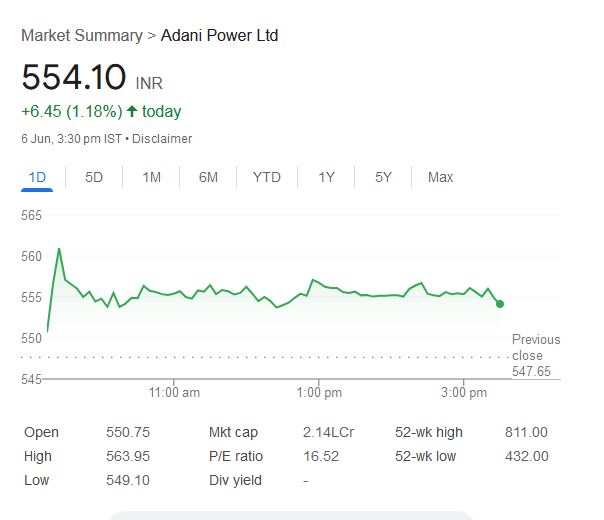Click the 1:00 pm time axis marker
The width and height of the screenshot is (604, 520).
tap(319, 393)
